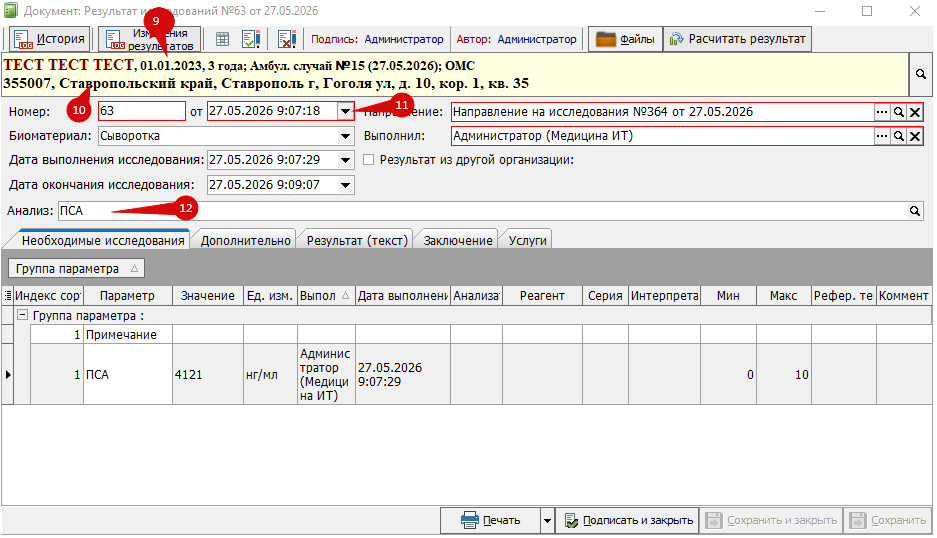Select the Примечание parameter cell
937x538 pixels.
click(x=128, y=335)
